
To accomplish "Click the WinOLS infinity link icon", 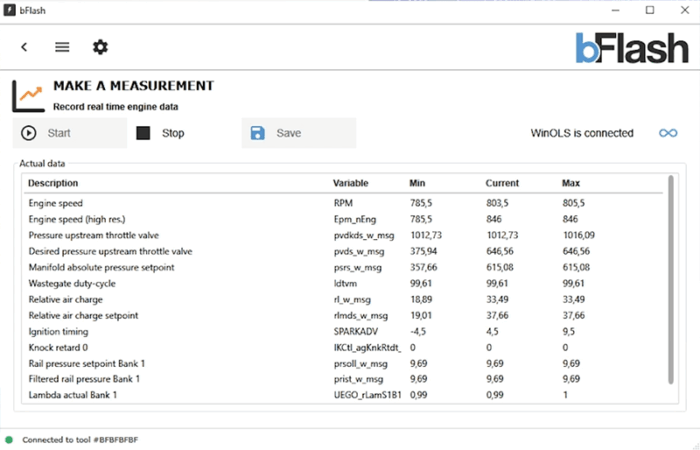I will (x=668, y=133).
